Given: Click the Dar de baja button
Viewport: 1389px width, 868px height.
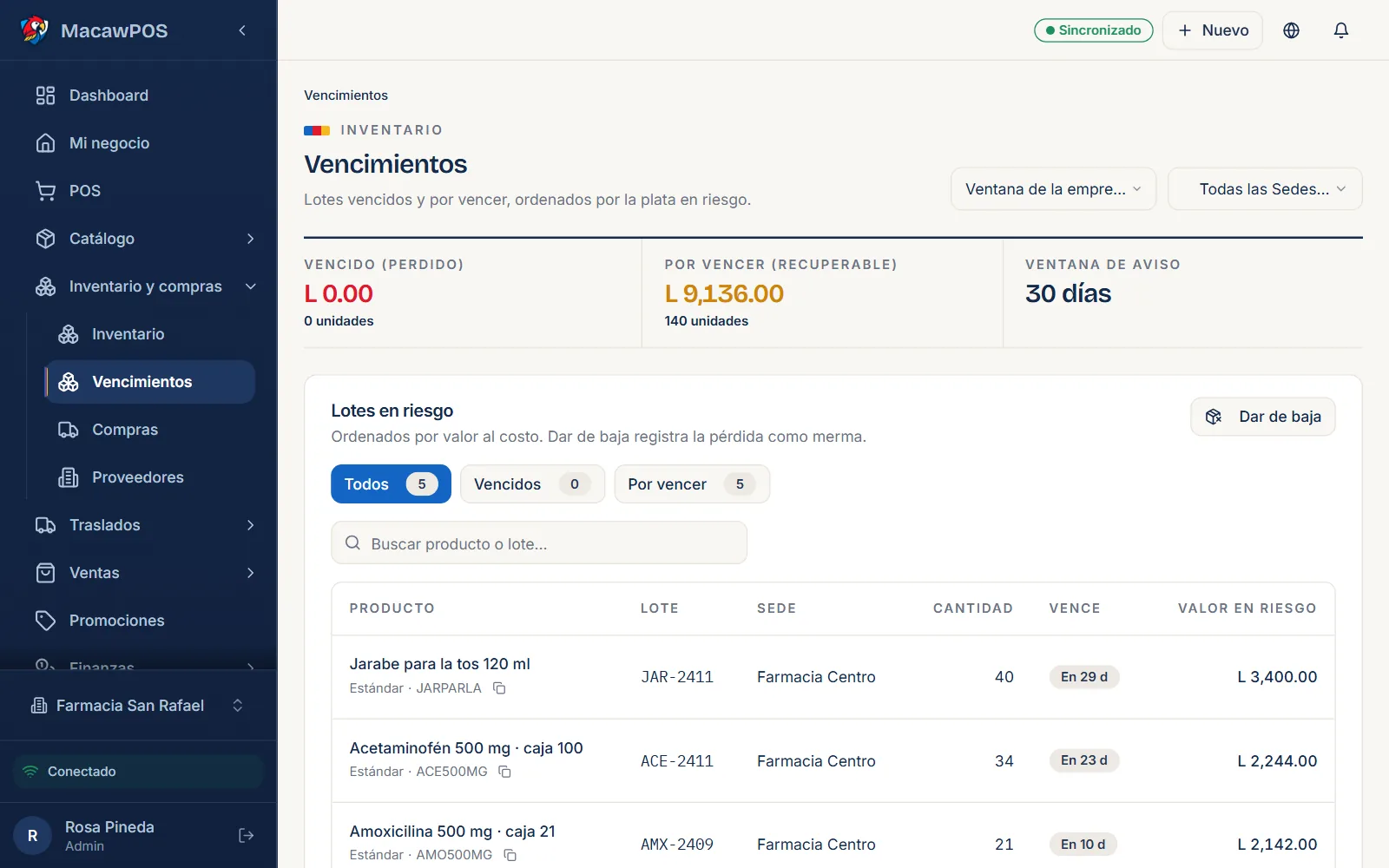Looking at the screenshot, I should click(1263, 417).
